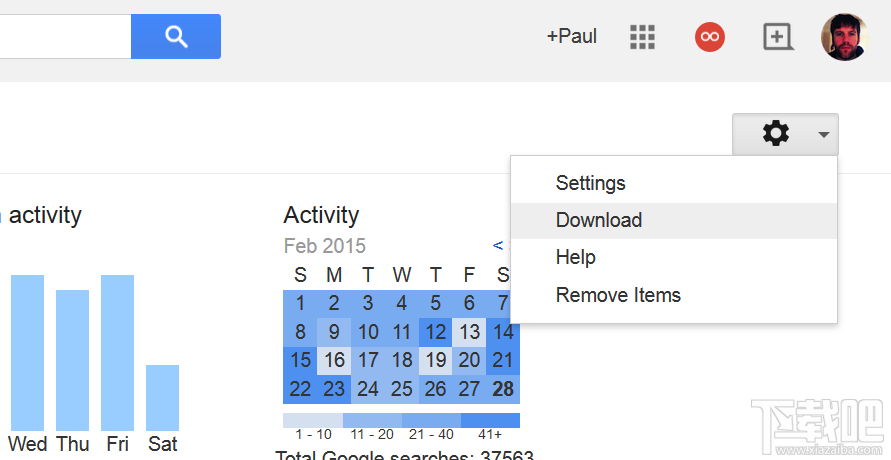Expand the gear dropdown arrow

pos(824,135)
